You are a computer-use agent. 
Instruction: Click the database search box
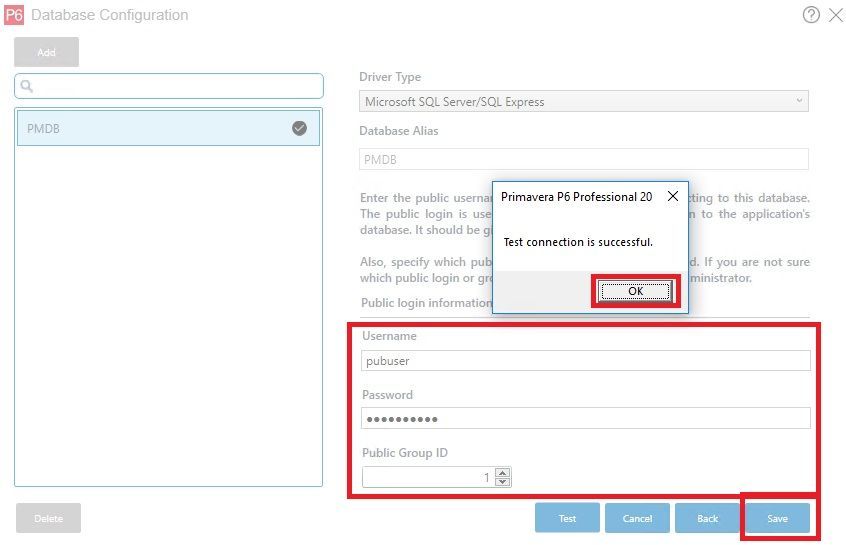169,86
